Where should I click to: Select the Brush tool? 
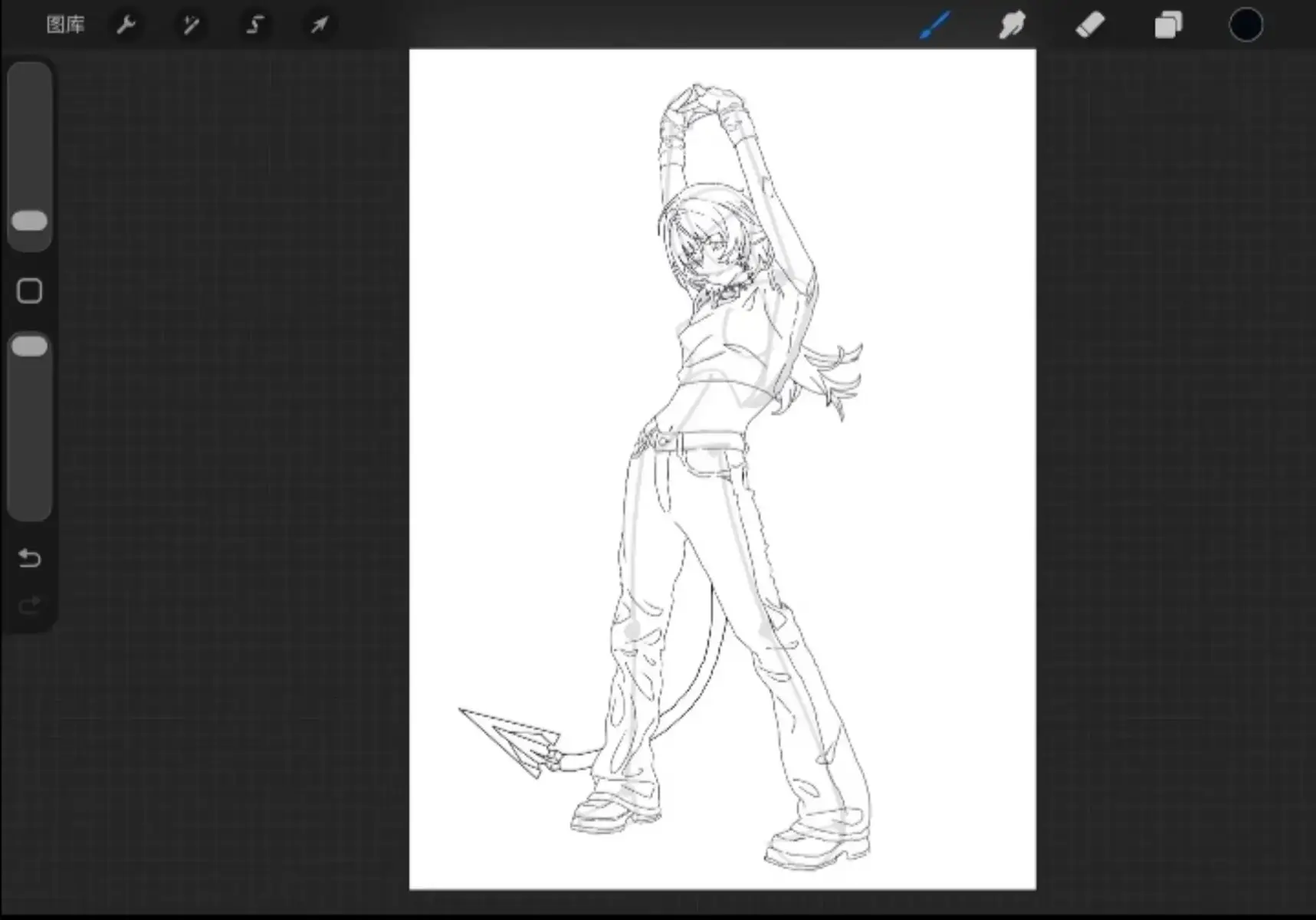[935, 25]
